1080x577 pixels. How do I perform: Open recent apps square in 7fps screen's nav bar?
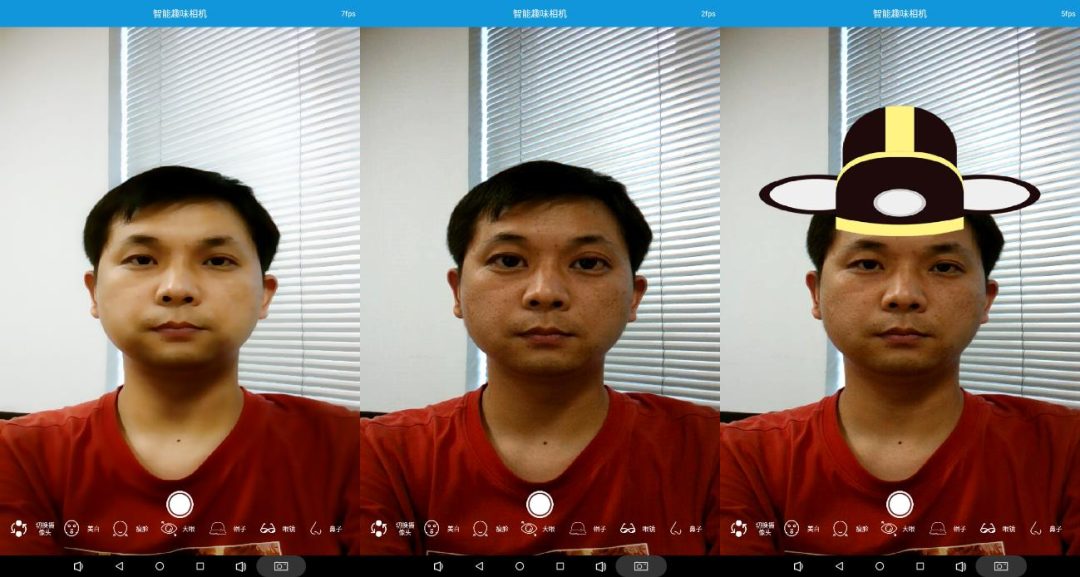[x=200, y=566]
